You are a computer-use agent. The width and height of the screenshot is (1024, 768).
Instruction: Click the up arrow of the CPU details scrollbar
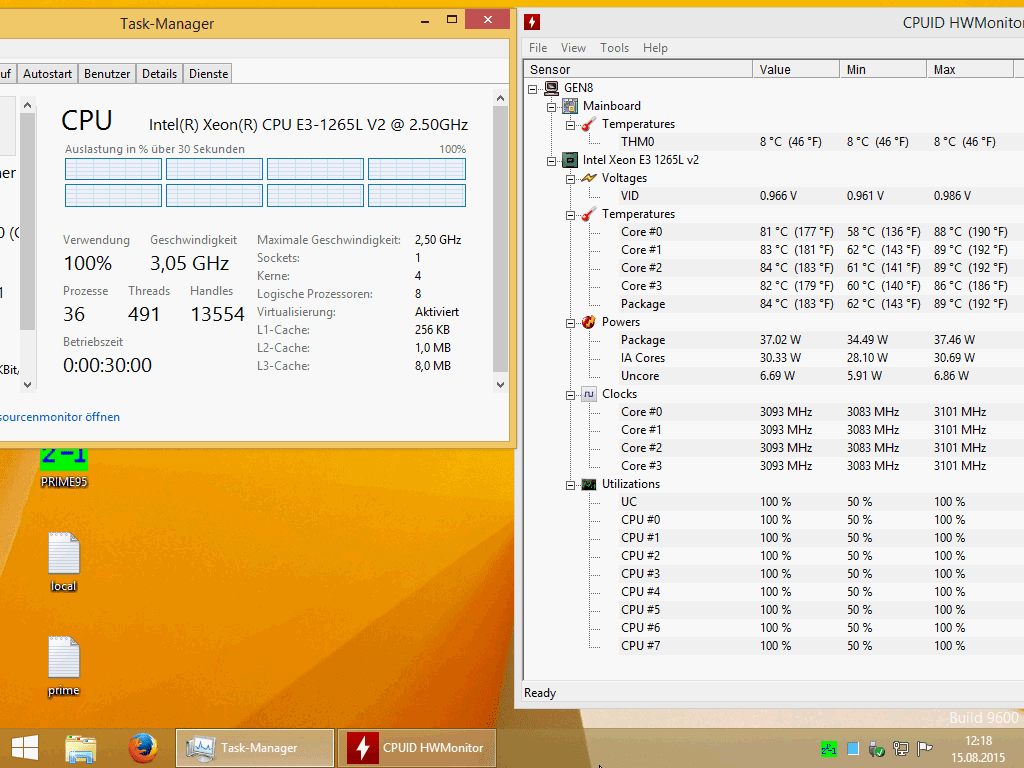coord(500,99)
